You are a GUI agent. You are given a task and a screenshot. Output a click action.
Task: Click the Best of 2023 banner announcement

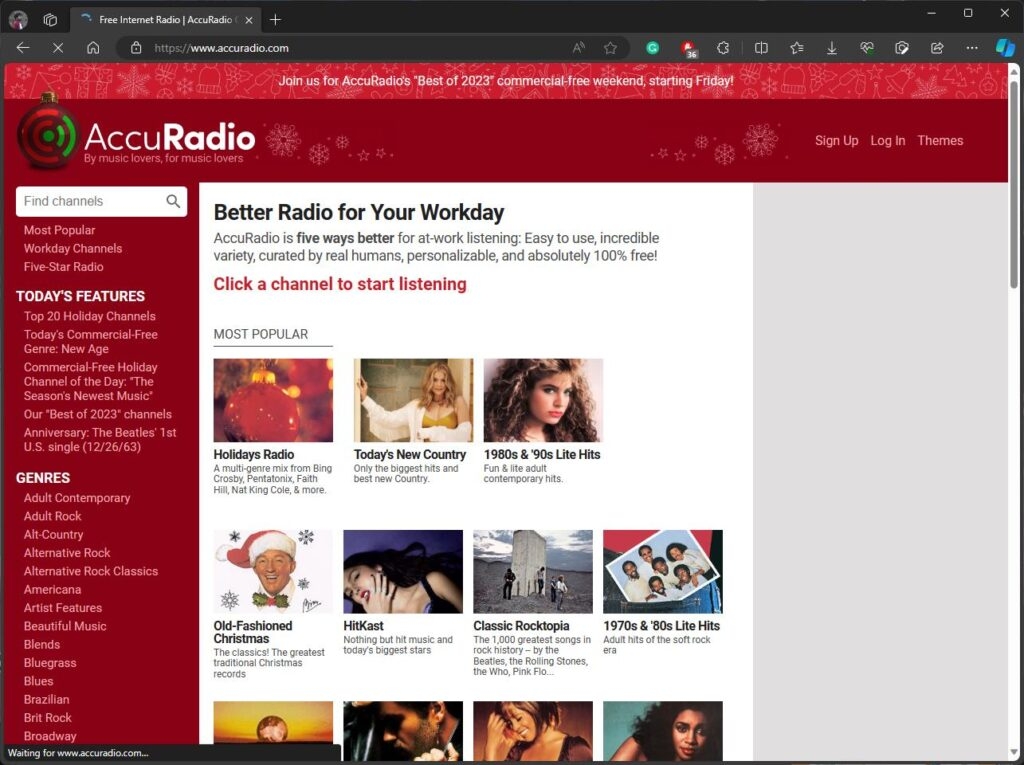[x=505, y=81]
